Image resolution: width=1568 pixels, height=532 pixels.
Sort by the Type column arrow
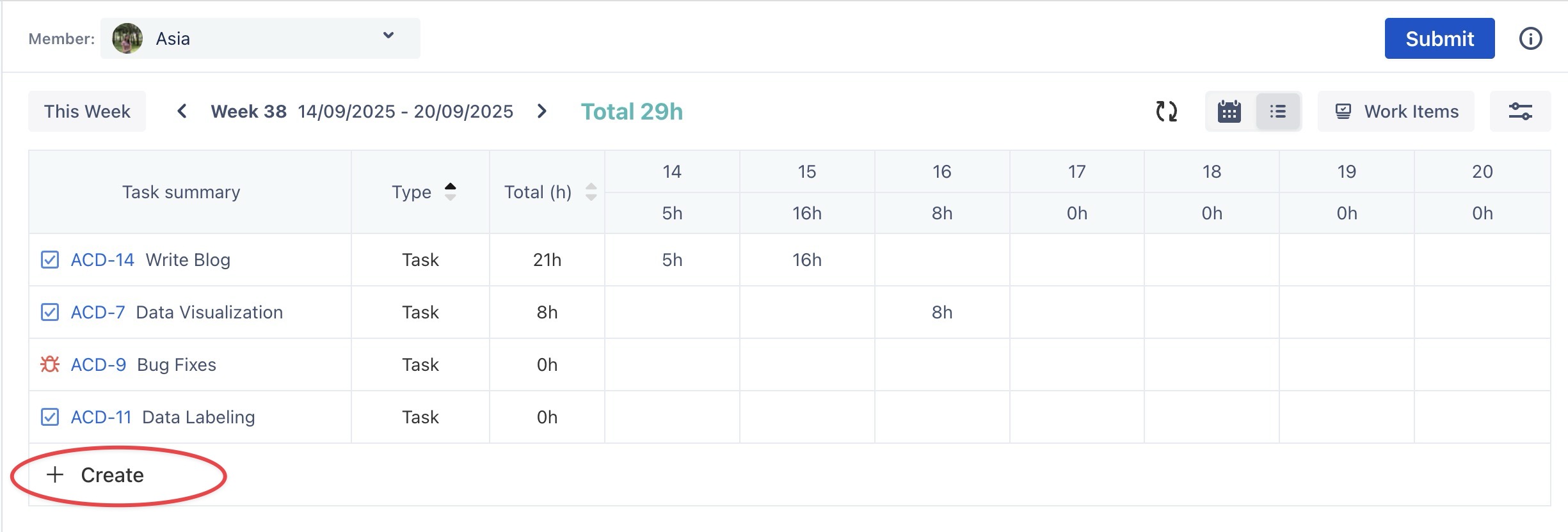[x=451, y=191]
